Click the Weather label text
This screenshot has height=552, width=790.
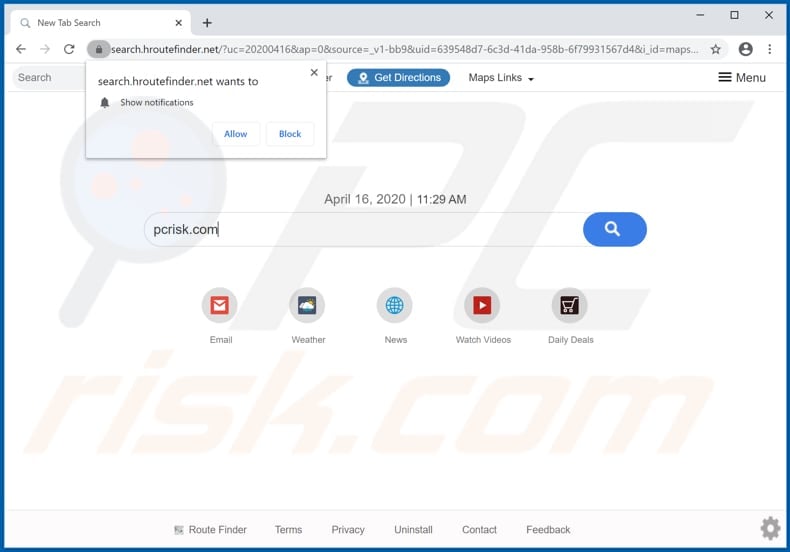308,339
